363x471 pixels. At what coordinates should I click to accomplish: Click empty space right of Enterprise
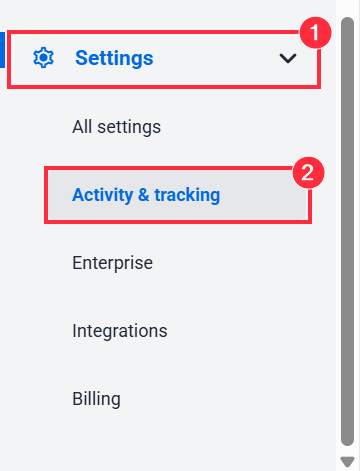pos(233,263)
